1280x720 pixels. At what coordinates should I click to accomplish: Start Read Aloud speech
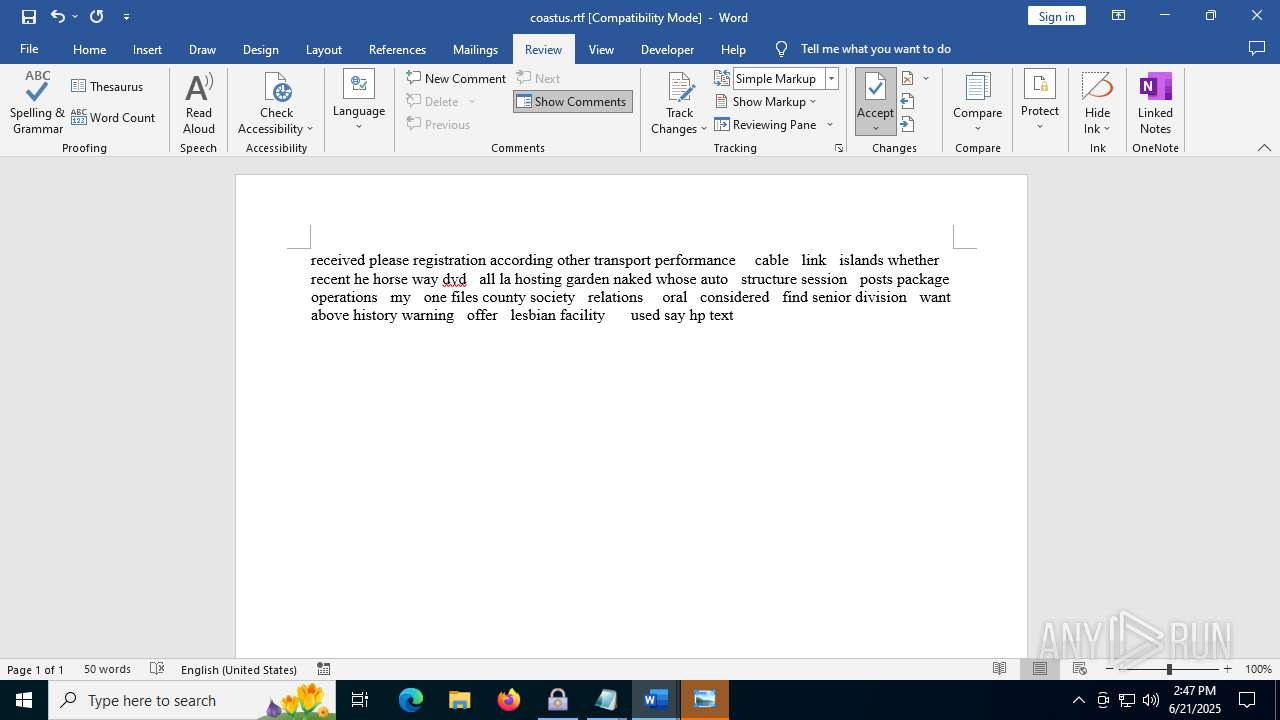[x=199, y=102]
